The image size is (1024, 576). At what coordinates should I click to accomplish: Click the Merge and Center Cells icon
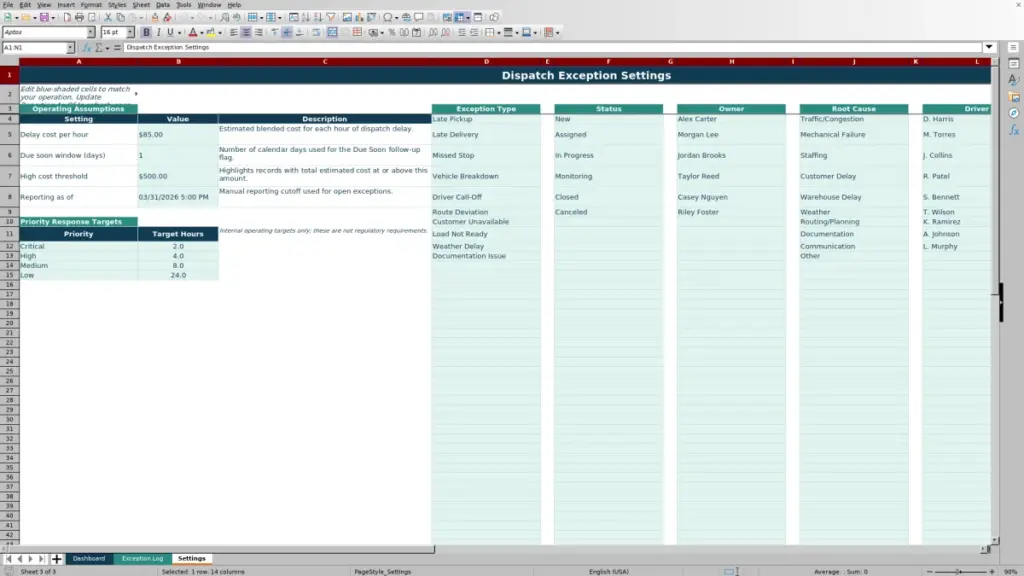click(332, 32)
